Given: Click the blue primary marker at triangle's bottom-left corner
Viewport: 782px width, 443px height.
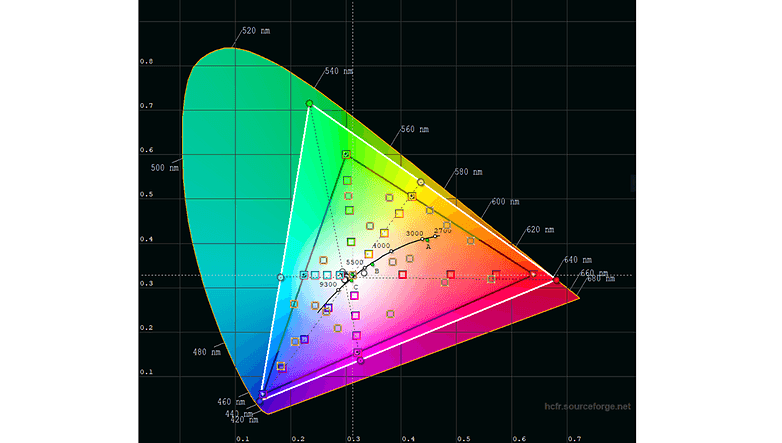Looking at the screenshot, I should pos(262,398).
